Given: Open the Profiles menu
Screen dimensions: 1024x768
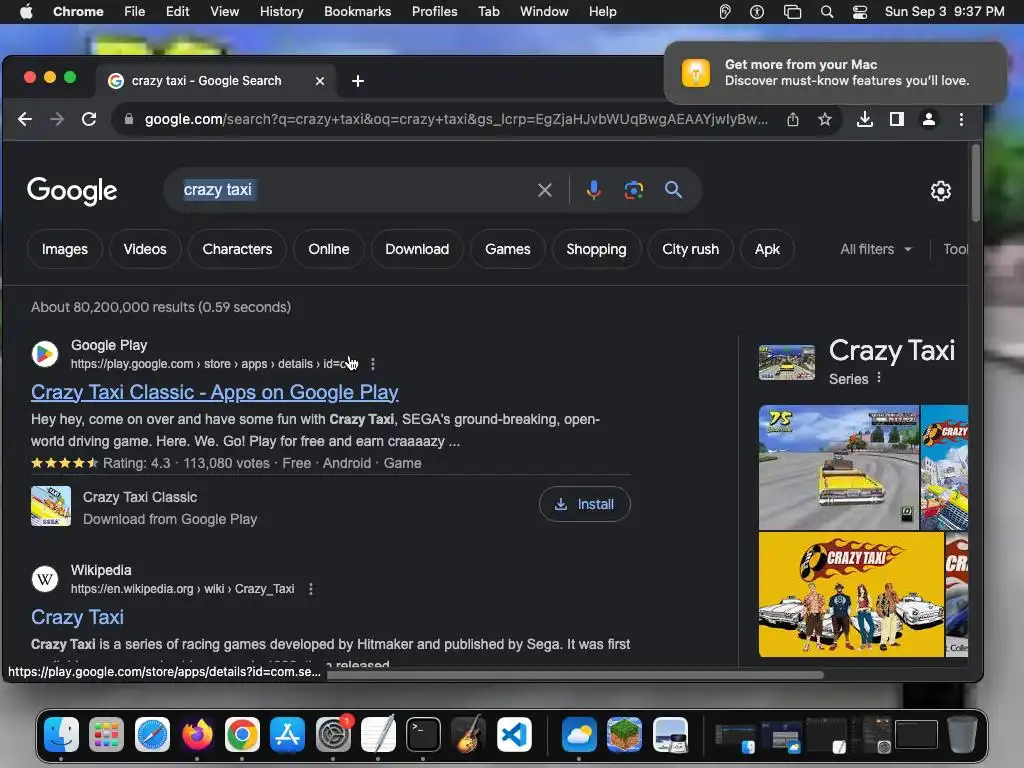Looking at the screenshot, I should pyautogui.click(x=434, y=11).
